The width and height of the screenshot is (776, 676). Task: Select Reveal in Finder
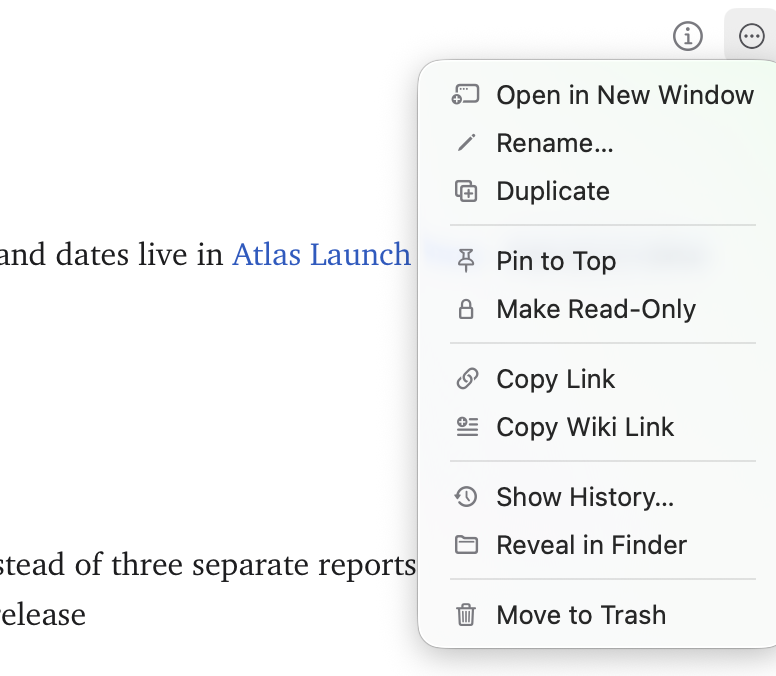[602, 545]
